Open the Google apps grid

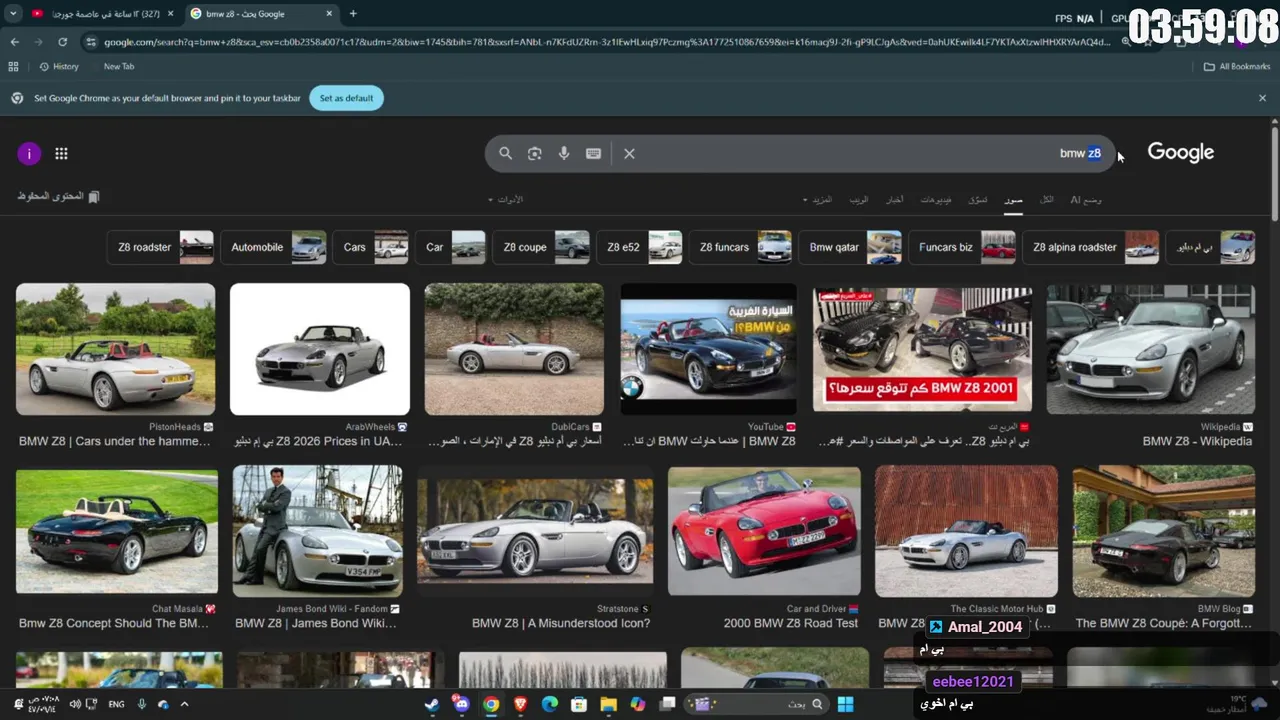(61, 153)
